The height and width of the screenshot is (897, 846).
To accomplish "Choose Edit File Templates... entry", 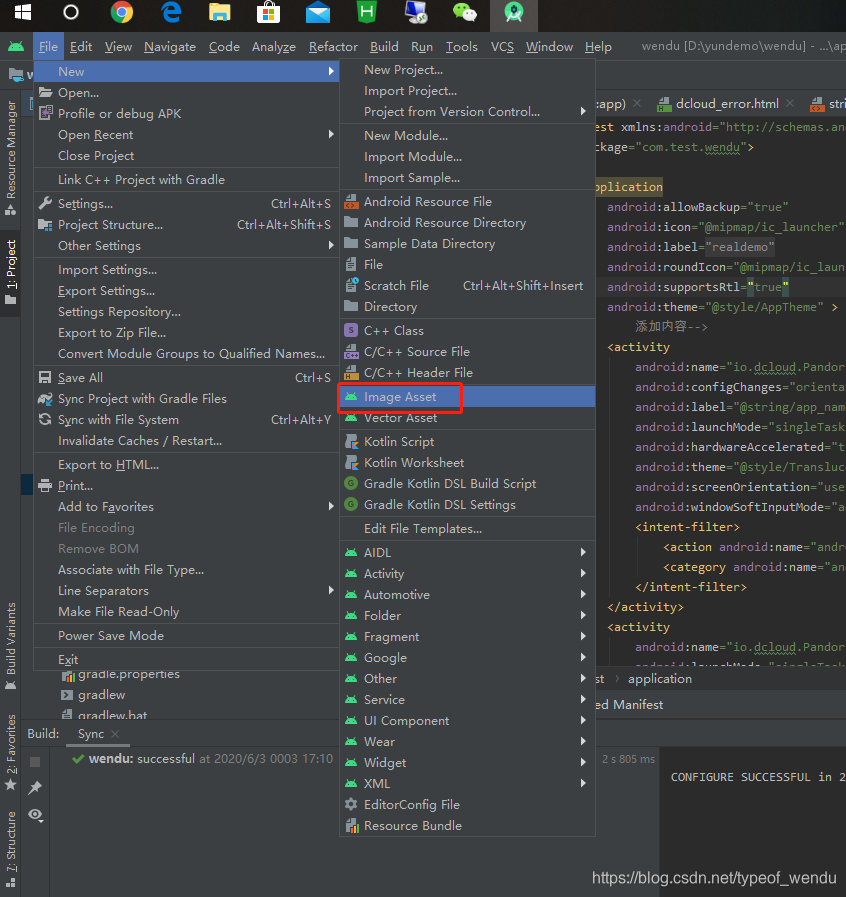I will tap(467, 529).
